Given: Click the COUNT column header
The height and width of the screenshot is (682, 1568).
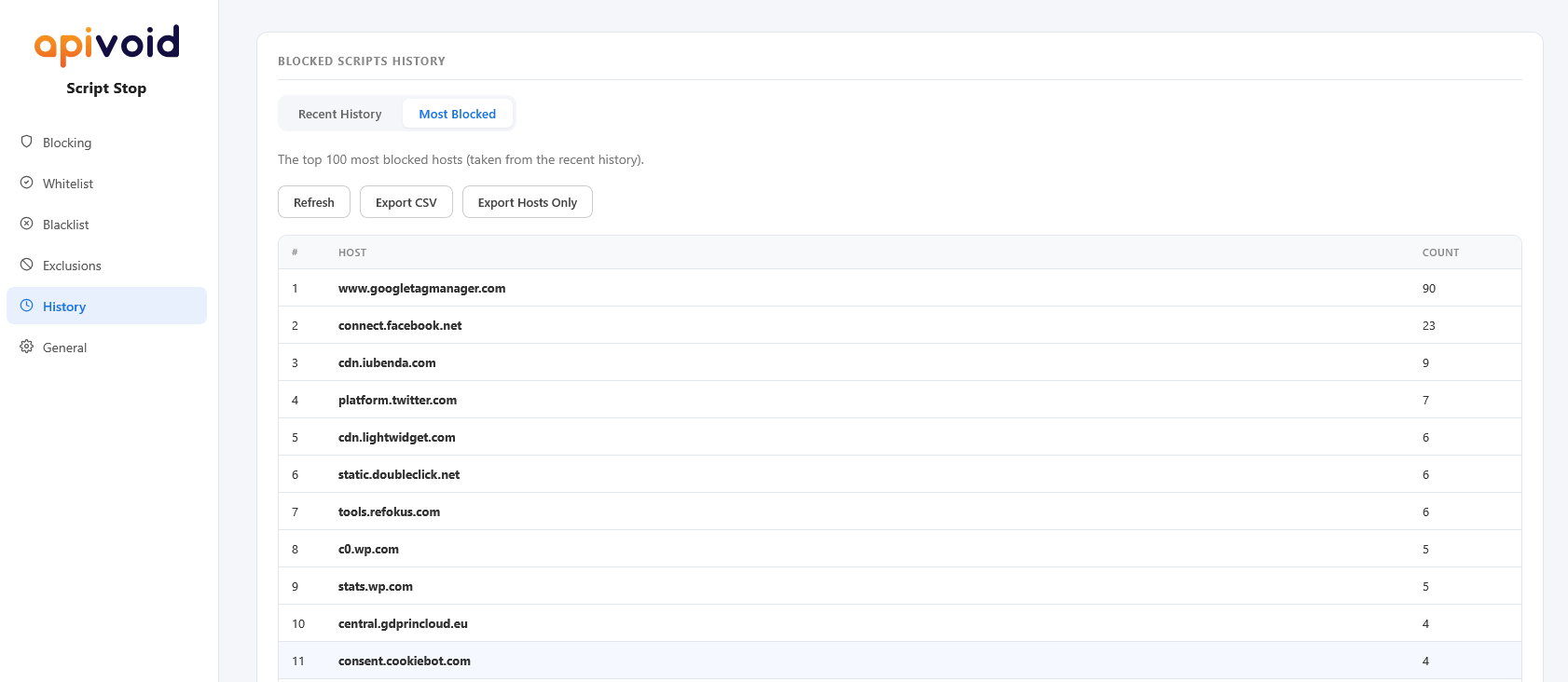Looking at the screenshot, I should click(1440, 252).
